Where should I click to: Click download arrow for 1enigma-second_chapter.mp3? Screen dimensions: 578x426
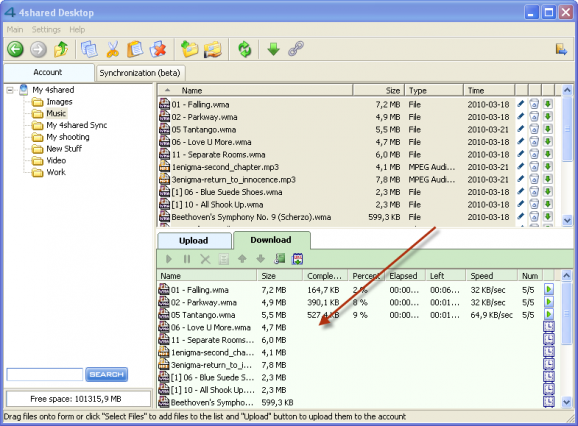(548, 167)
